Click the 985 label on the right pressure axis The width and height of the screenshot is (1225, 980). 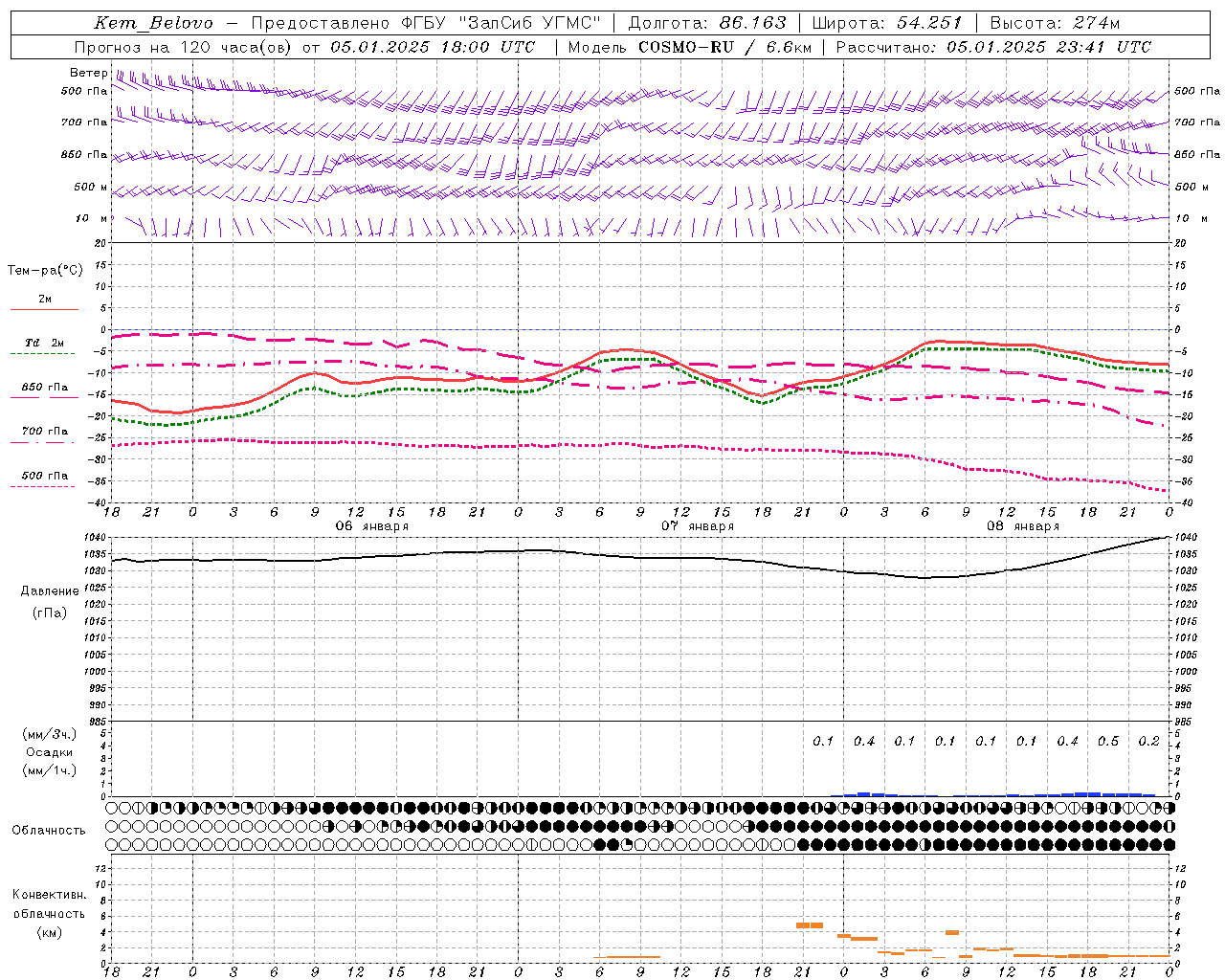[x=1185, y=722]
